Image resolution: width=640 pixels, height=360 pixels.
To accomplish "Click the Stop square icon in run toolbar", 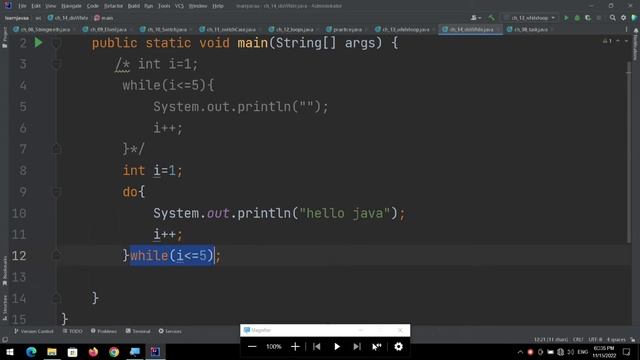I will 599,18.
